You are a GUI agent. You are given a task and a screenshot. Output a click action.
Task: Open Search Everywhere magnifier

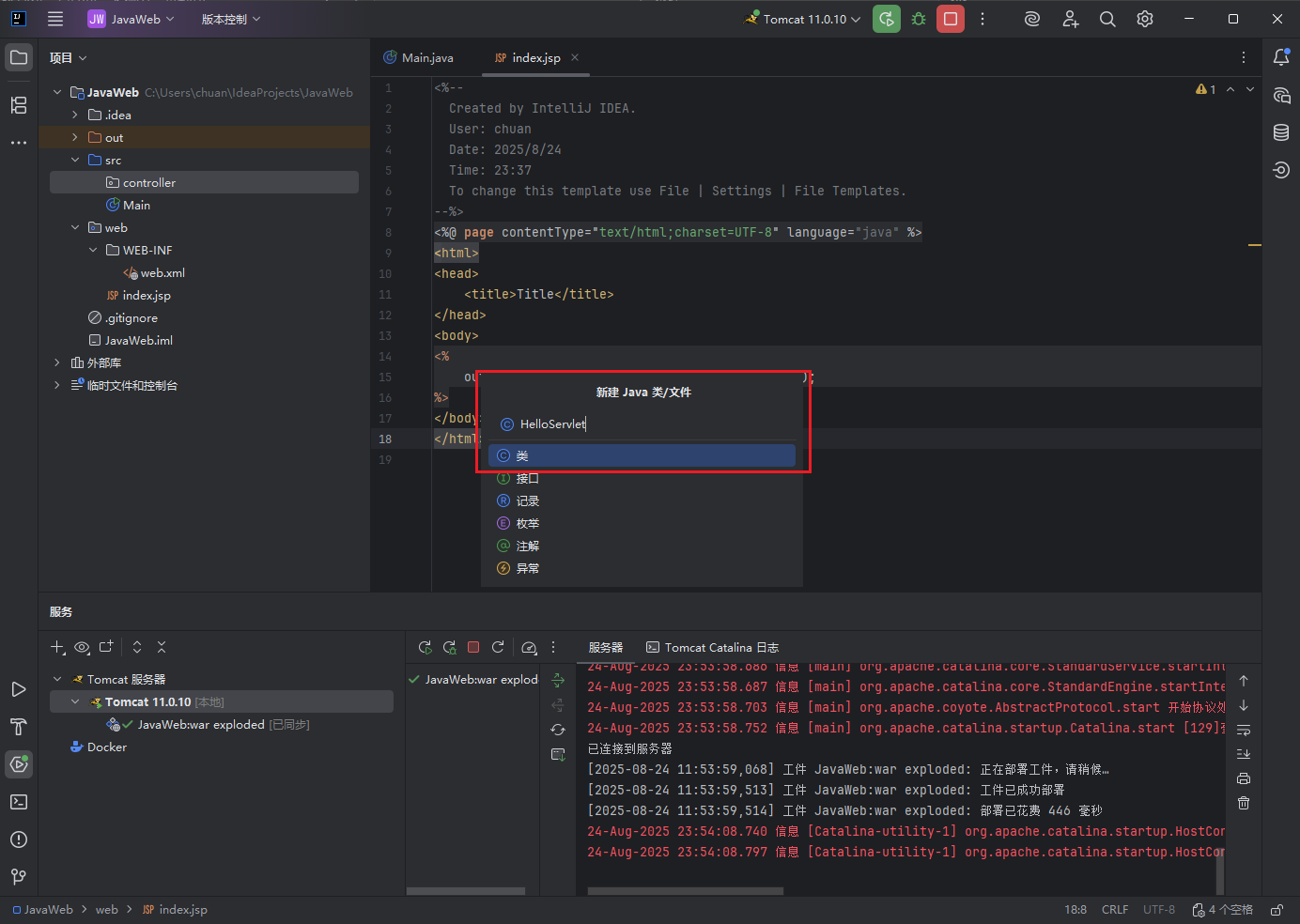click(1107, 19)
